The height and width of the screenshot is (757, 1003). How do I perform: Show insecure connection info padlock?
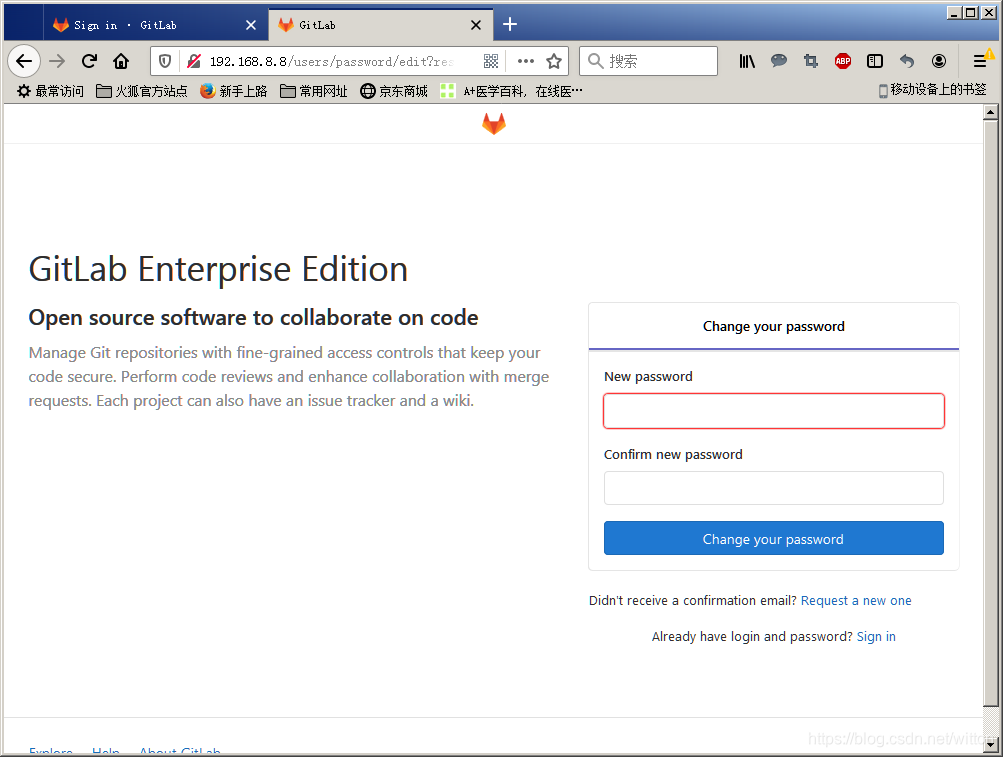[x=194, y=61]
